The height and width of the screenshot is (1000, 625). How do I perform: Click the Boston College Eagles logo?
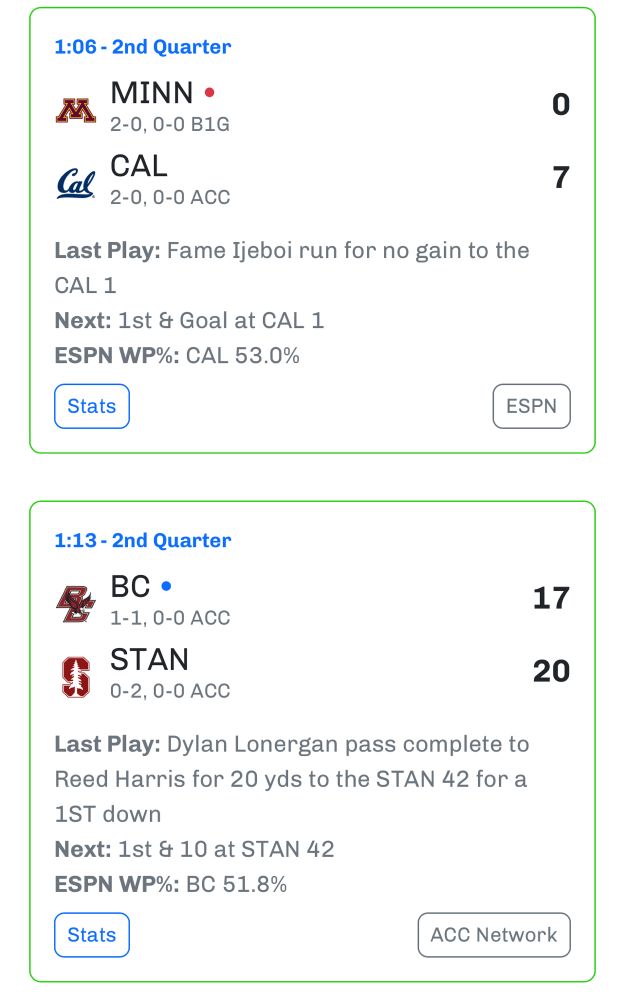[75, 603]
